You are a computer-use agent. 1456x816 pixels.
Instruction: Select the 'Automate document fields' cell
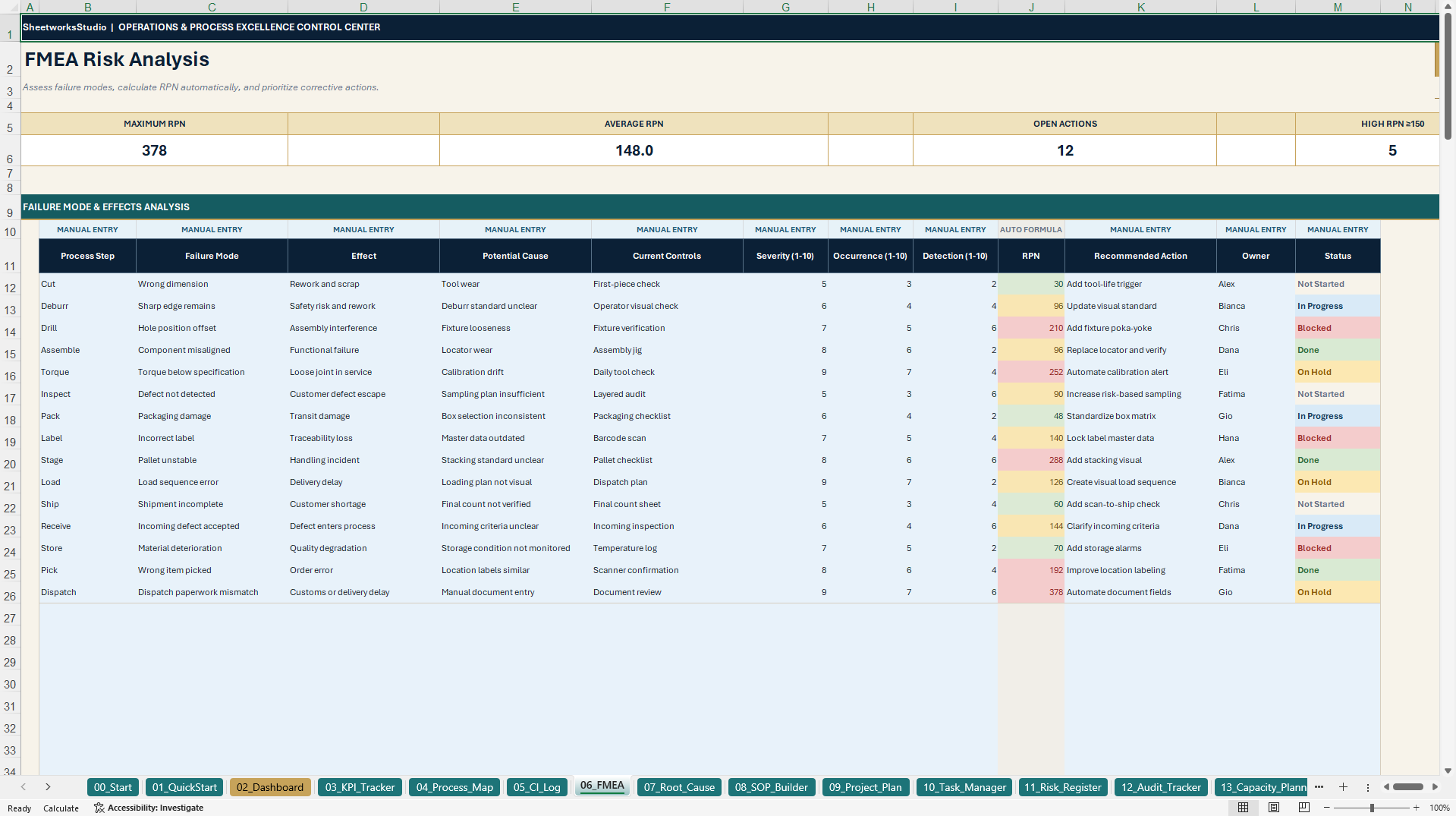1140,592
